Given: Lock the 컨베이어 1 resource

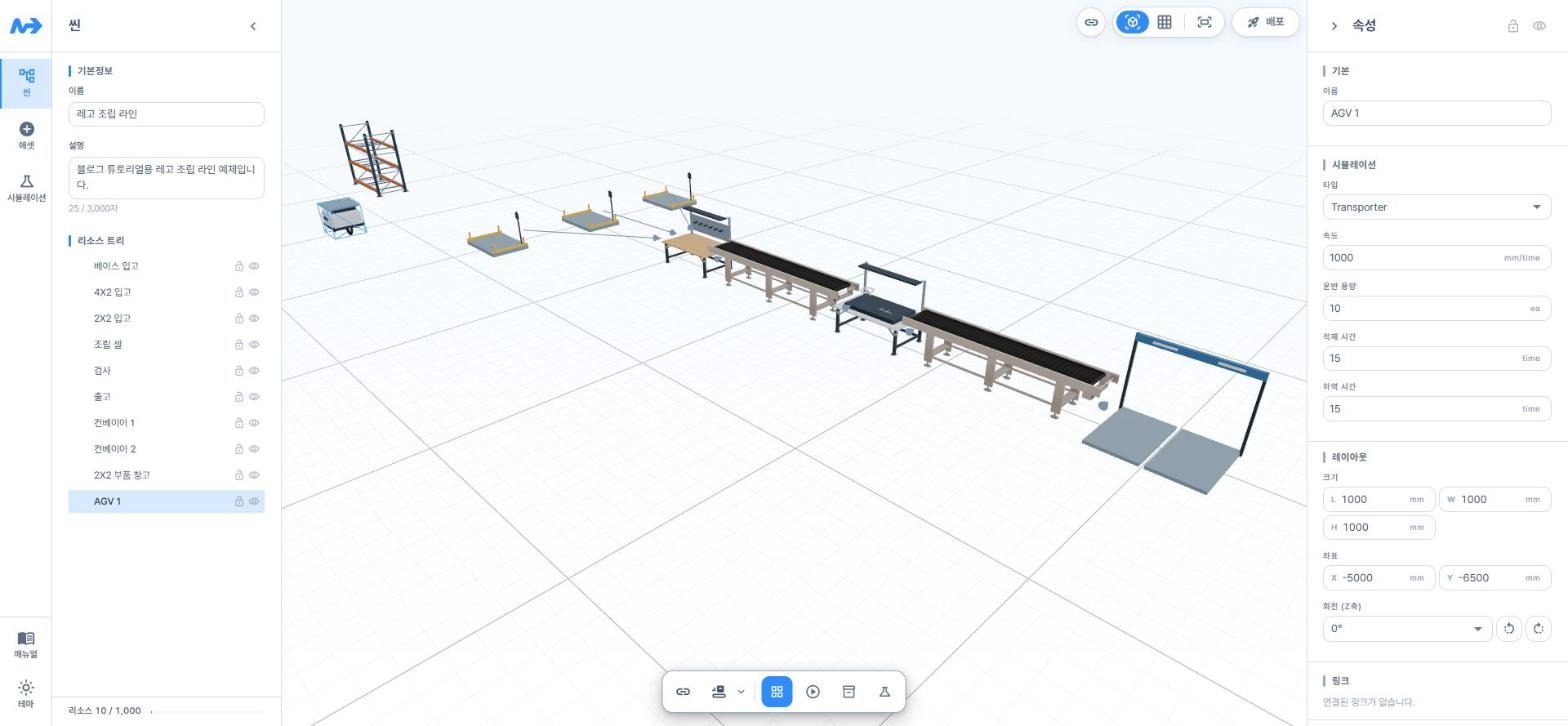Looking at the screenshot, I should coord(239,423).
